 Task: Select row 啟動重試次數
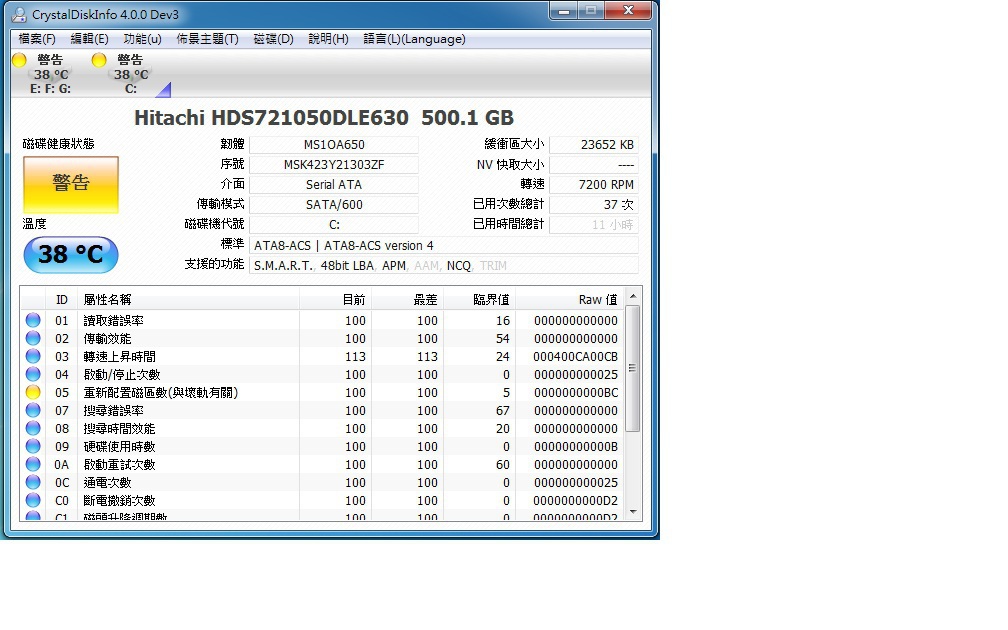(x=321, y=464)
